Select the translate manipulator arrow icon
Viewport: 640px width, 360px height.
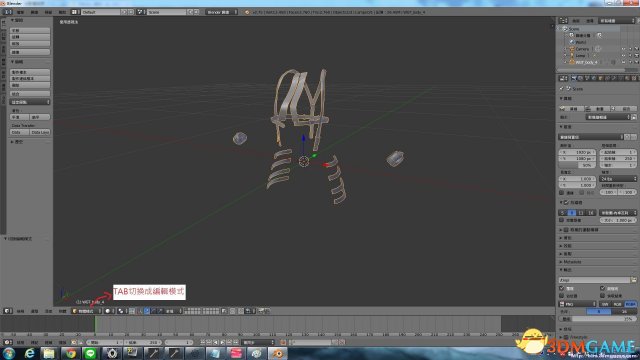tap(147, 311)
